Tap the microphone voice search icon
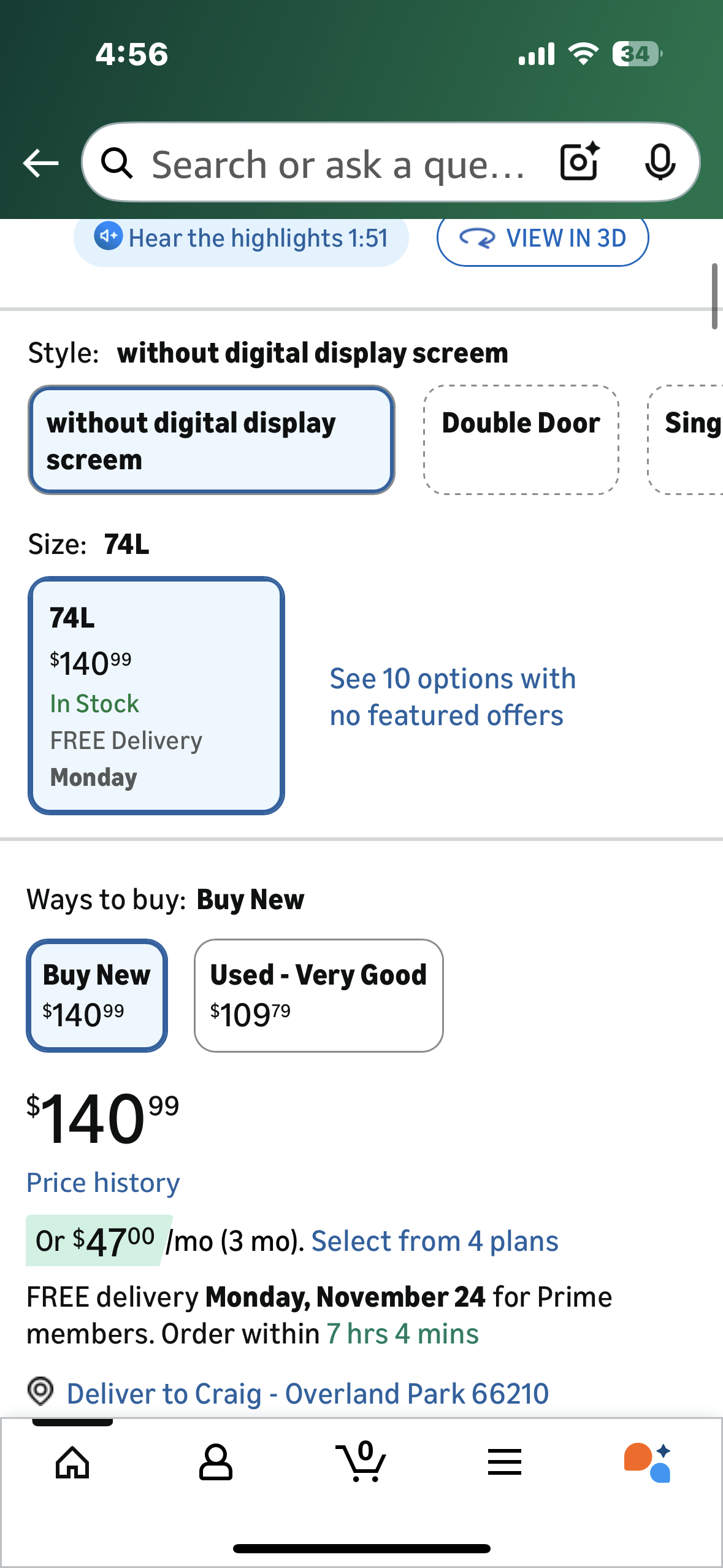The width and height of the screenshot is (723, 1568). coord(660,163)
